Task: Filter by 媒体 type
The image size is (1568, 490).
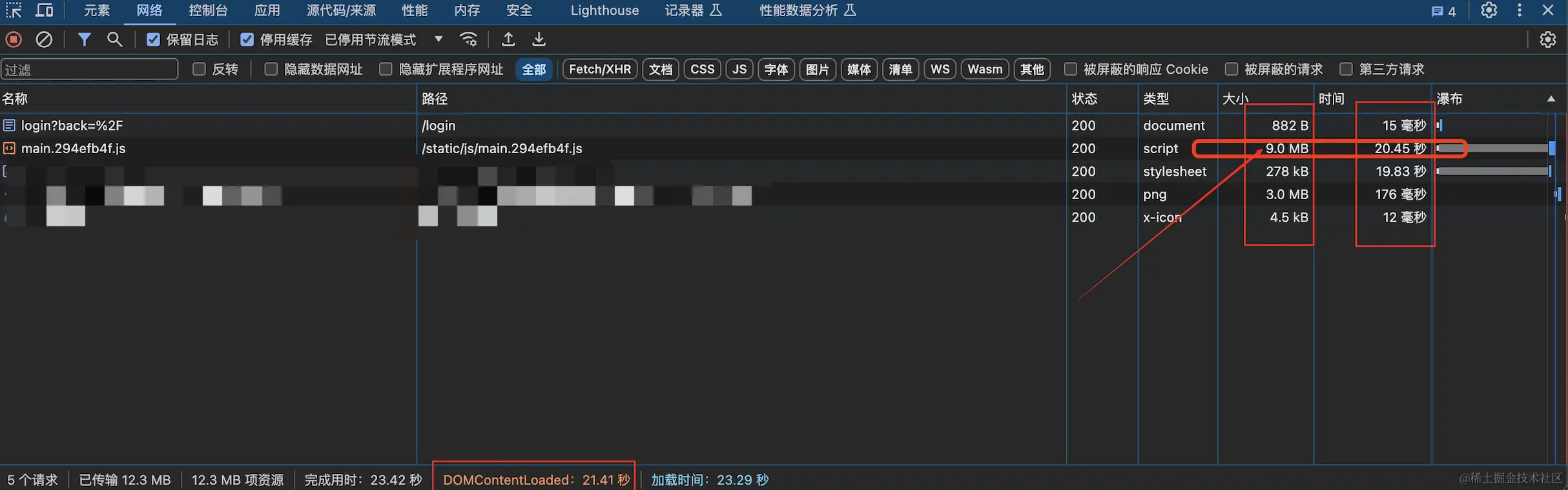Action: coord(859,69)
